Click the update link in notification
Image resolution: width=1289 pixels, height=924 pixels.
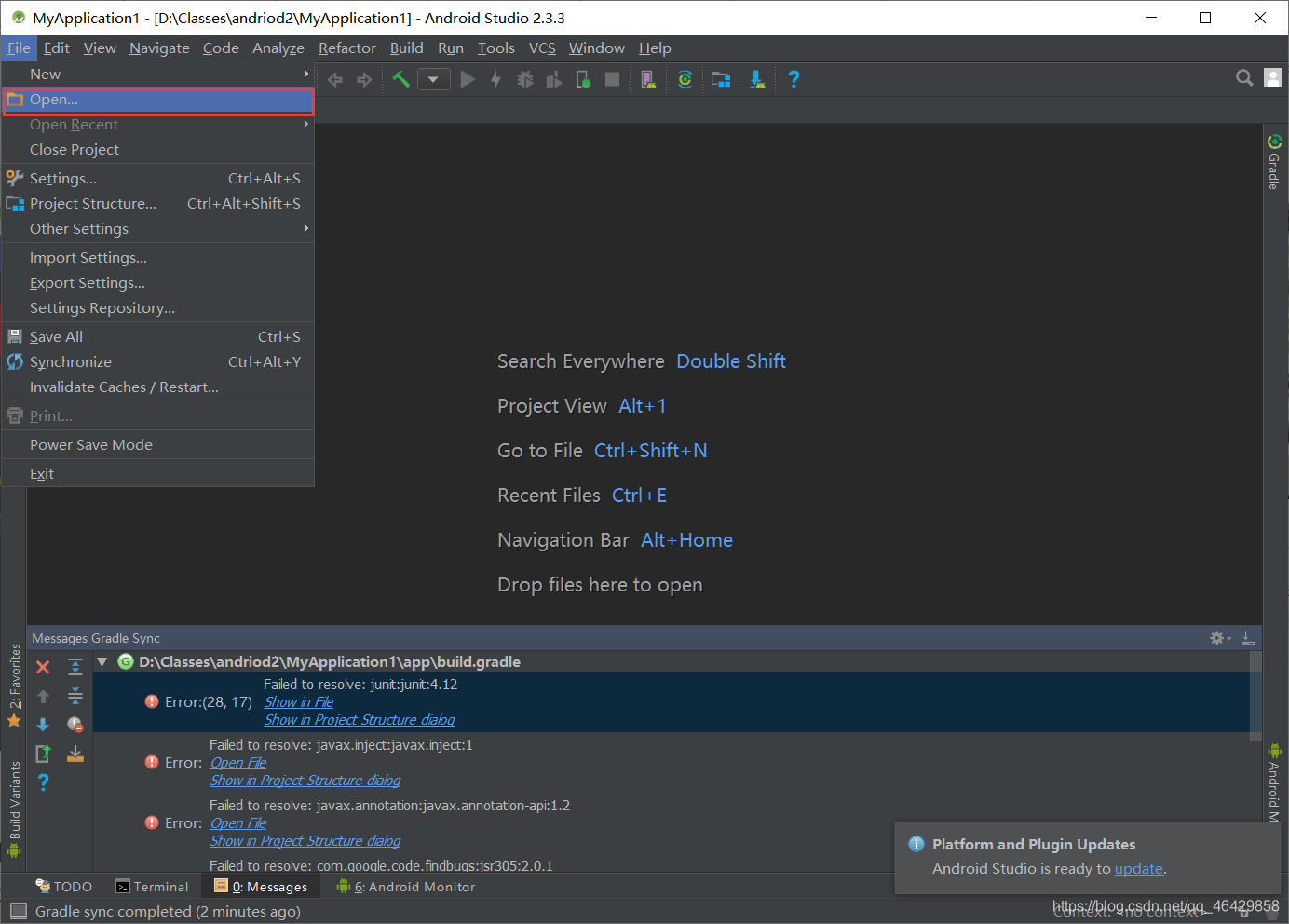point(1139,869)
